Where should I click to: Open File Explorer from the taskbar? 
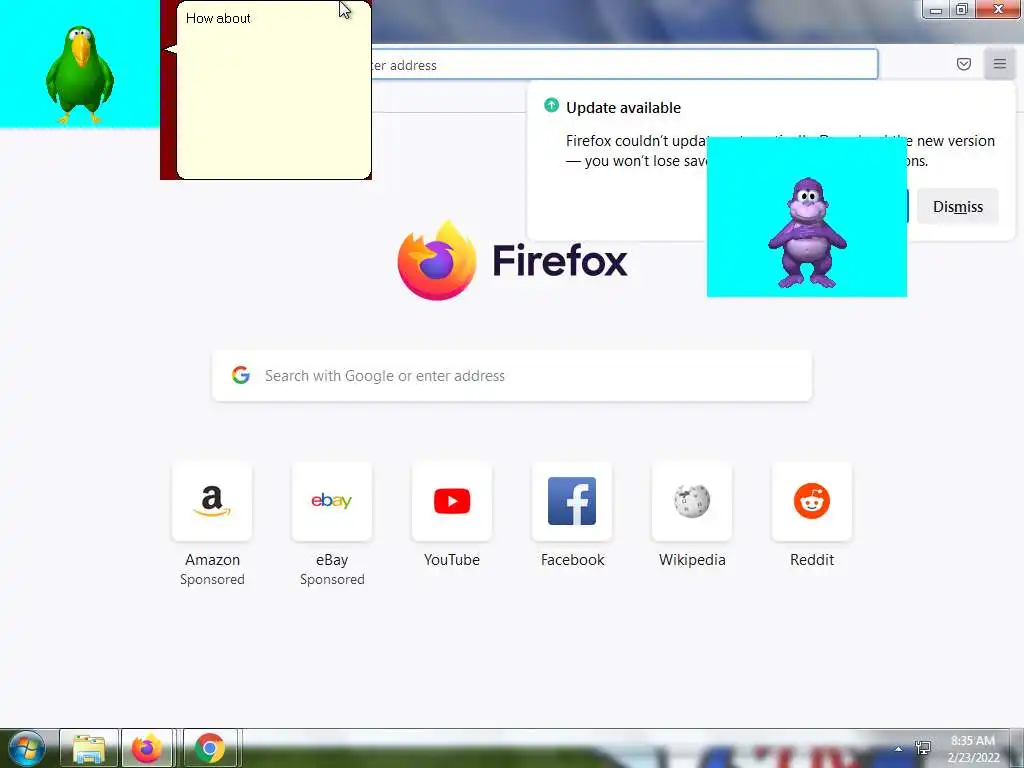89,748
